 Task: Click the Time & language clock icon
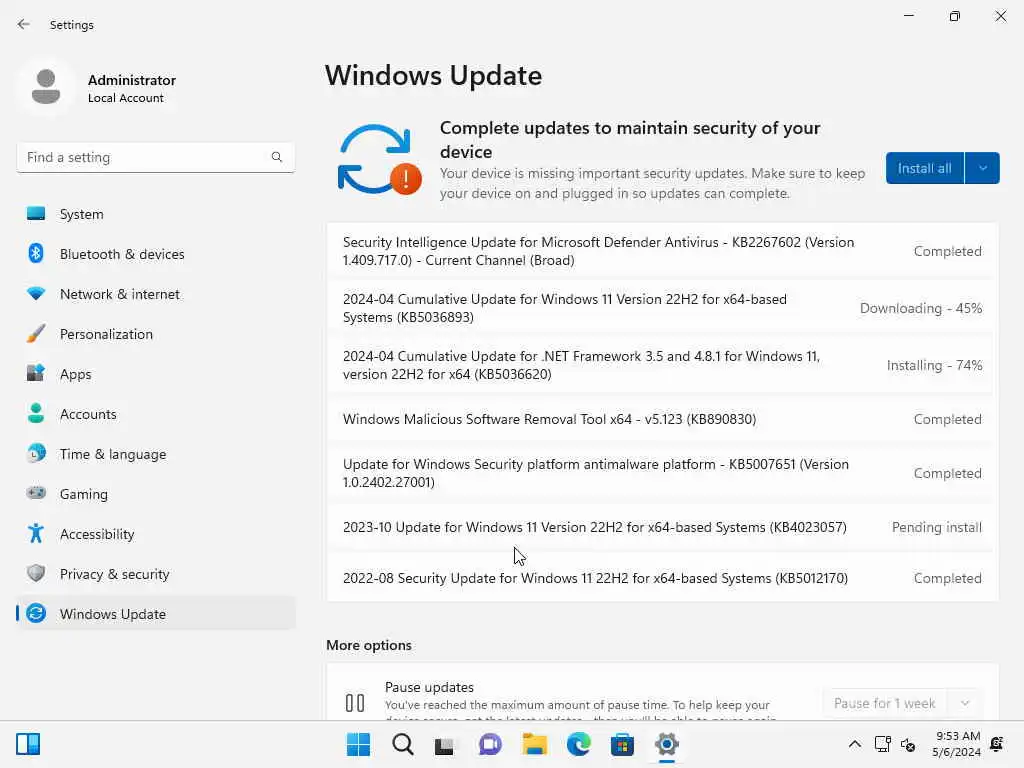36,453
